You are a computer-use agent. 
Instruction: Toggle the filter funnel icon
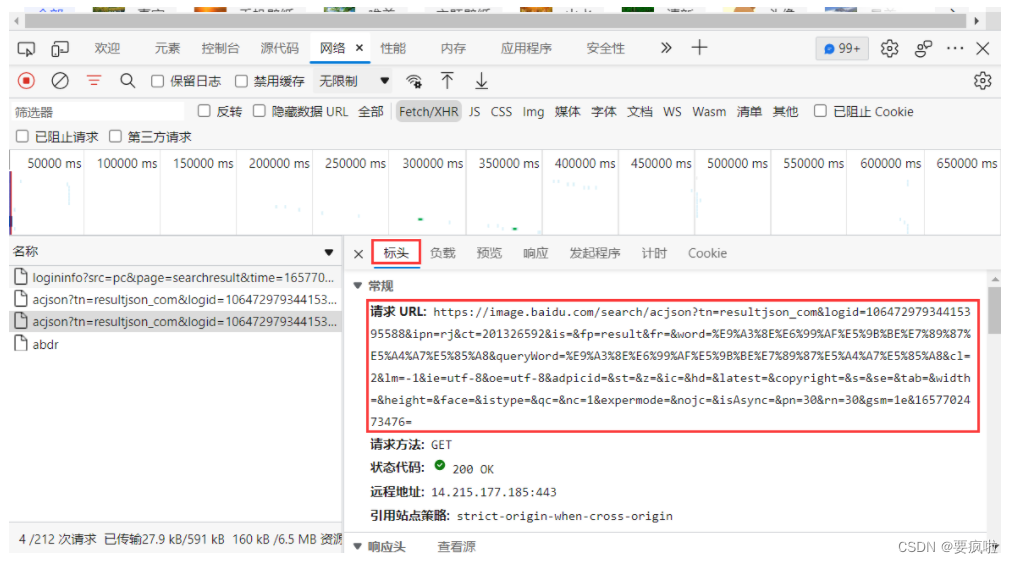tap(94, 81)
